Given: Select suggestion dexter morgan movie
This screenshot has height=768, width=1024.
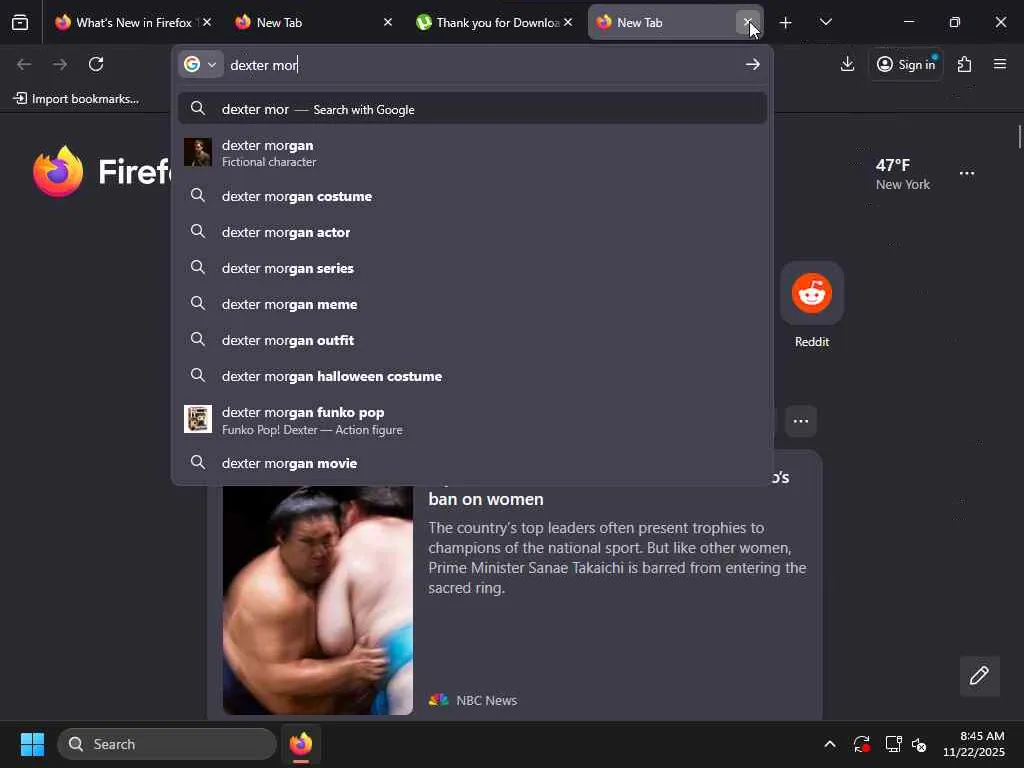Looking at the screenshot, I should pos(472,463).
